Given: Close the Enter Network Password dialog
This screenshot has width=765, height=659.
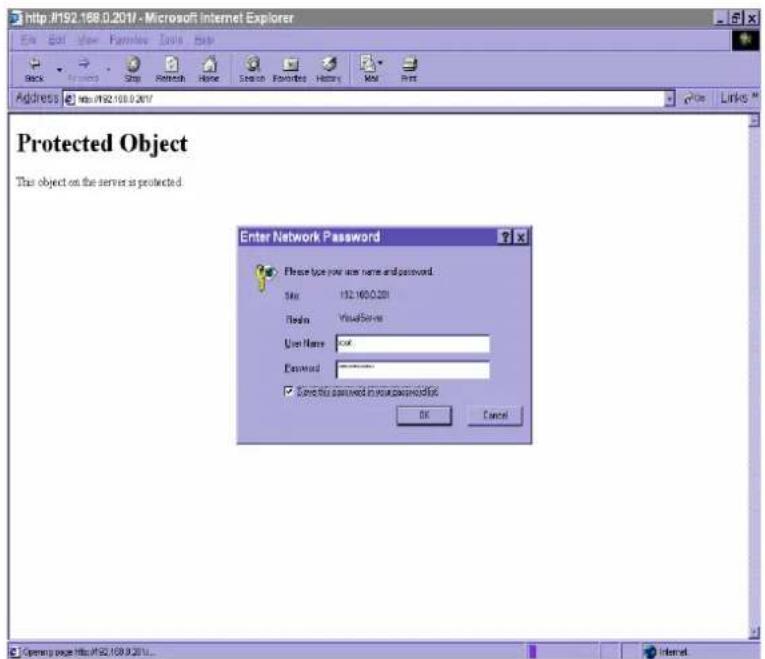Looking at the screenshot, I should click(x=521, y=238).
